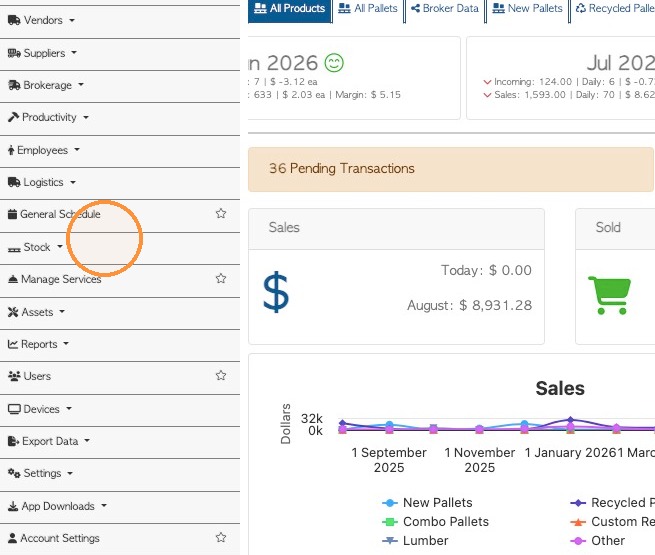Click the Manage Services bell icon
Screen dimensions: 655x555
[13, 279]
